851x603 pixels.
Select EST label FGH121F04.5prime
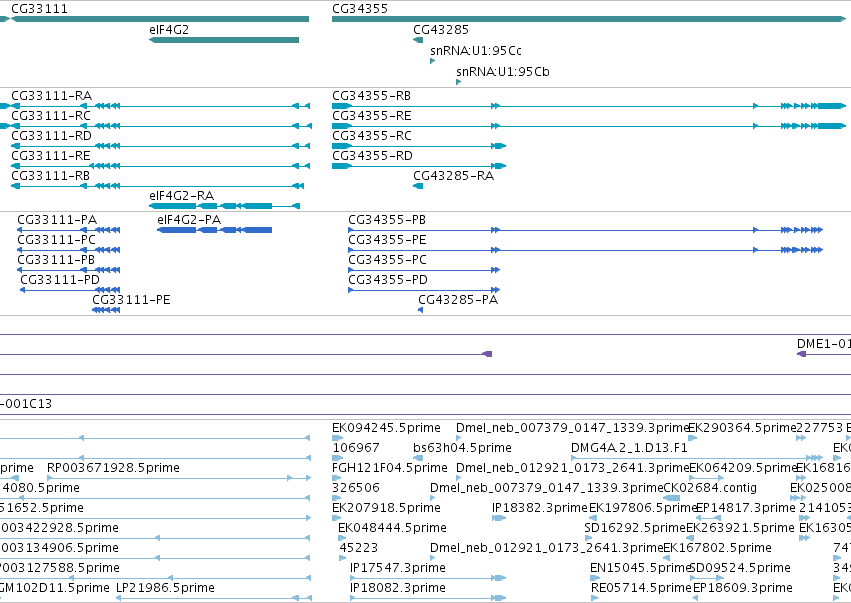click(x=390, y=468)
